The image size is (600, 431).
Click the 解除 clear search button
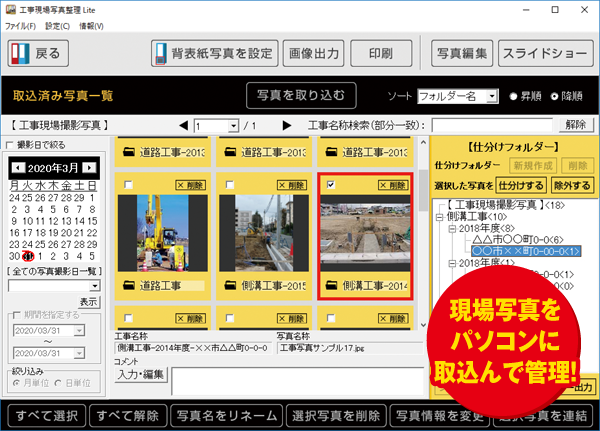click(576, 125)
